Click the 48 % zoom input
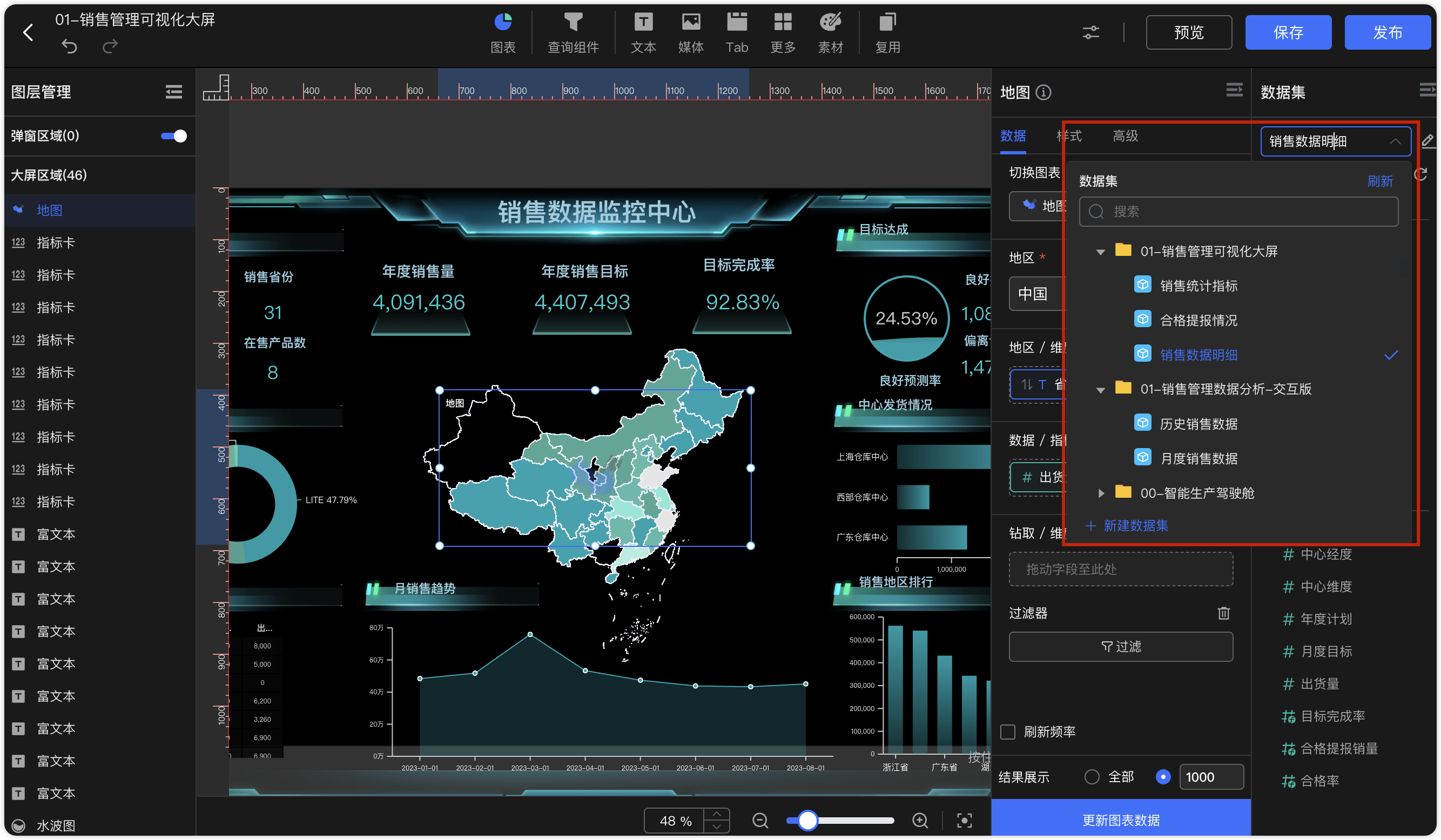This screenshot has height=840, width=1441. pyautogui.click(x=675, y=821)
